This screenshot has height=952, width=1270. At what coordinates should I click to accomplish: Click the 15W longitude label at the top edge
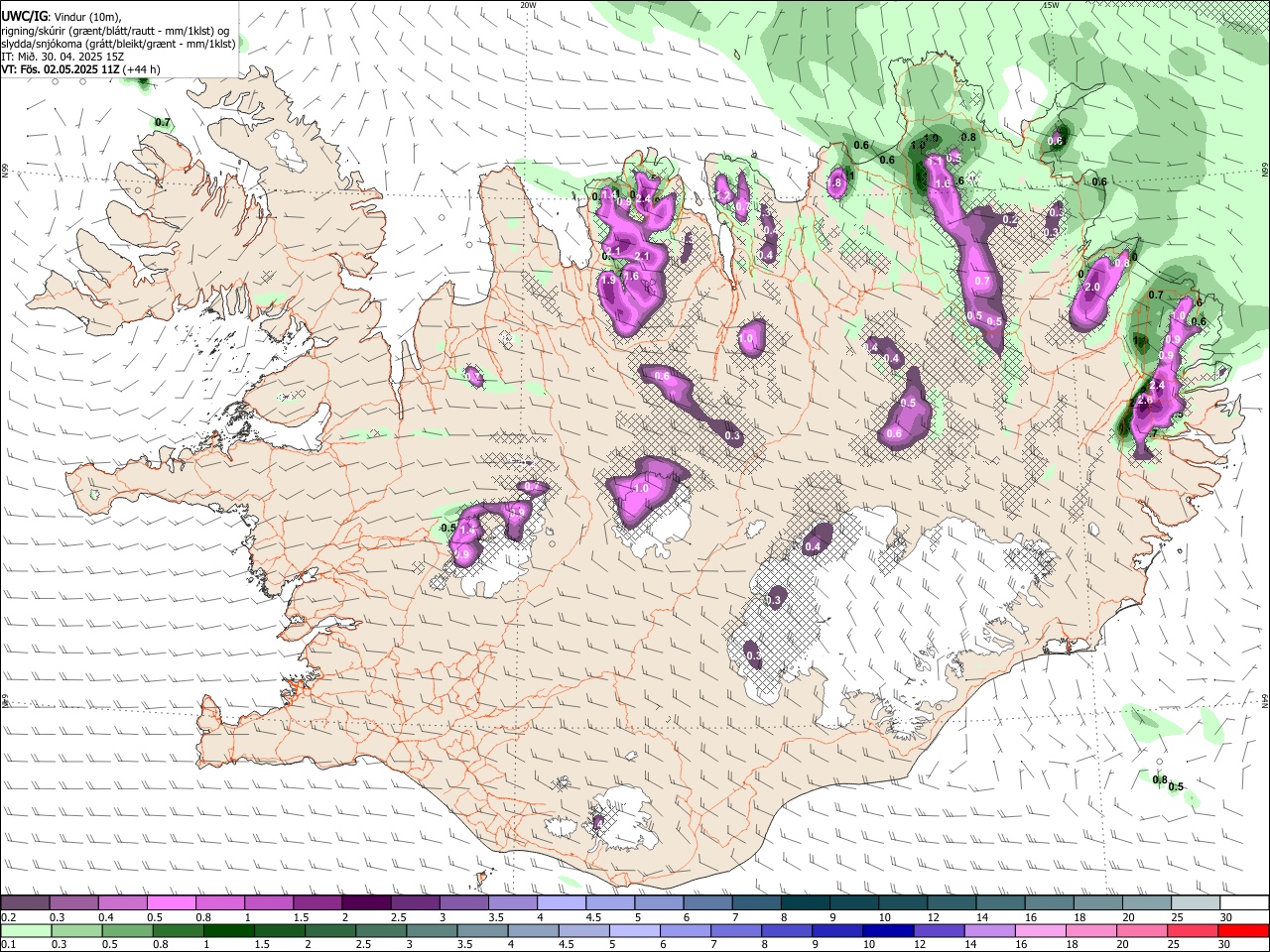coord(1051,5)
